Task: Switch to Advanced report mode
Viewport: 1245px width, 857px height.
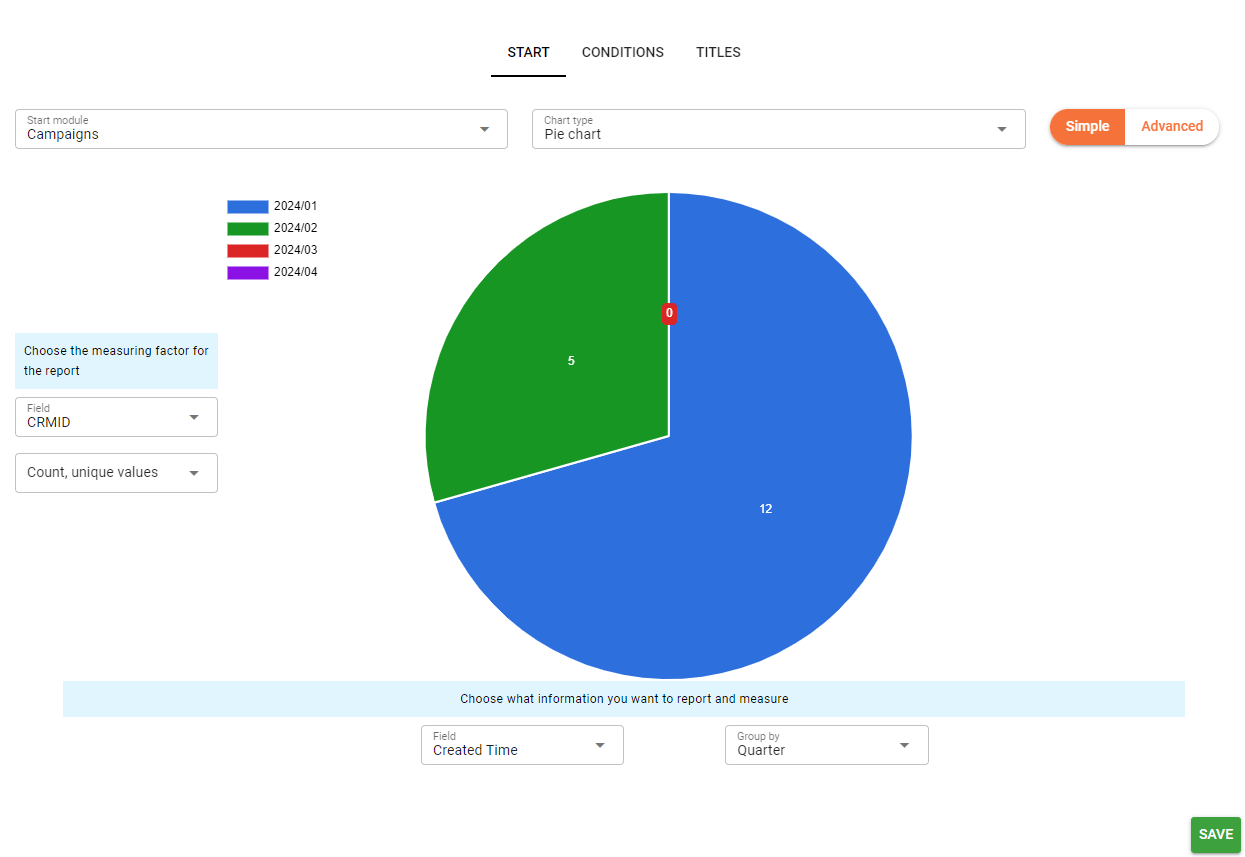Action: (1171, 127)
